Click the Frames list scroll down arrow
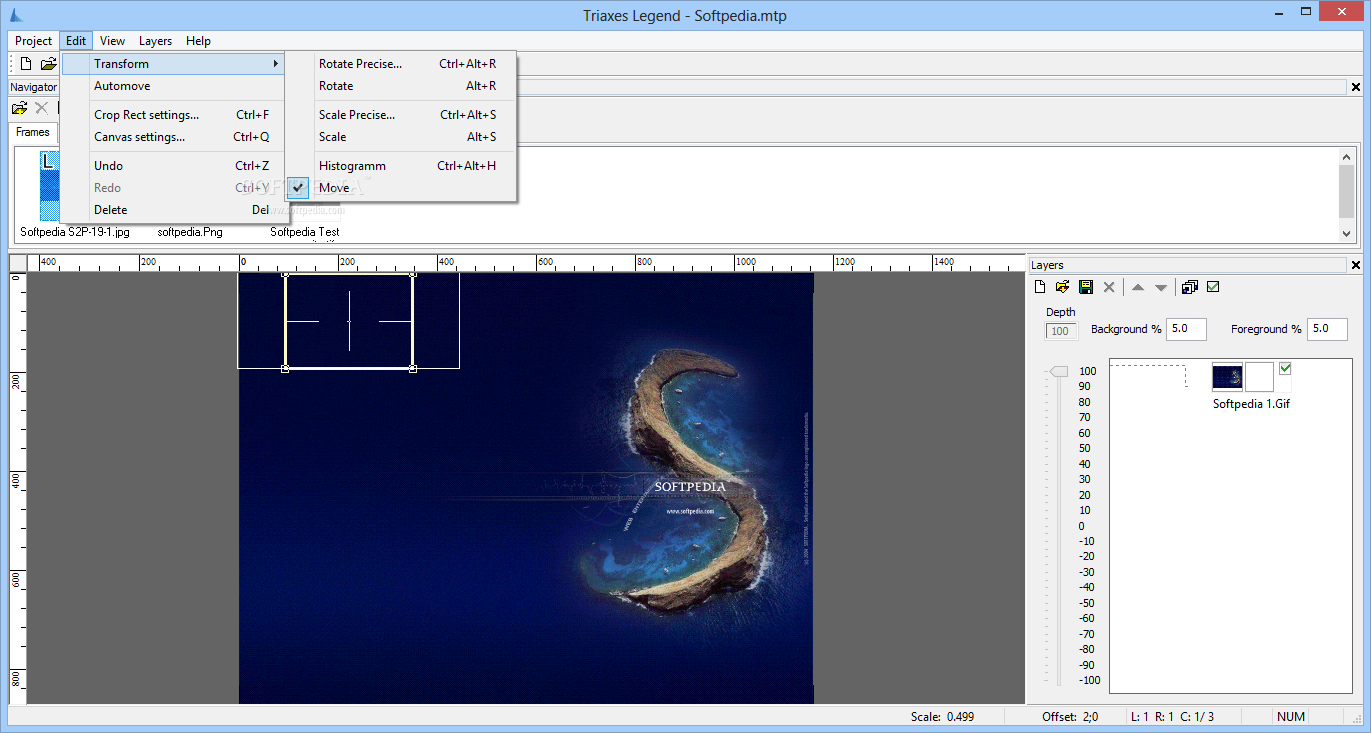Image resolution: width=1371 pixels, height=733 pixels. pyautogui.click(x=1346, y=233)
